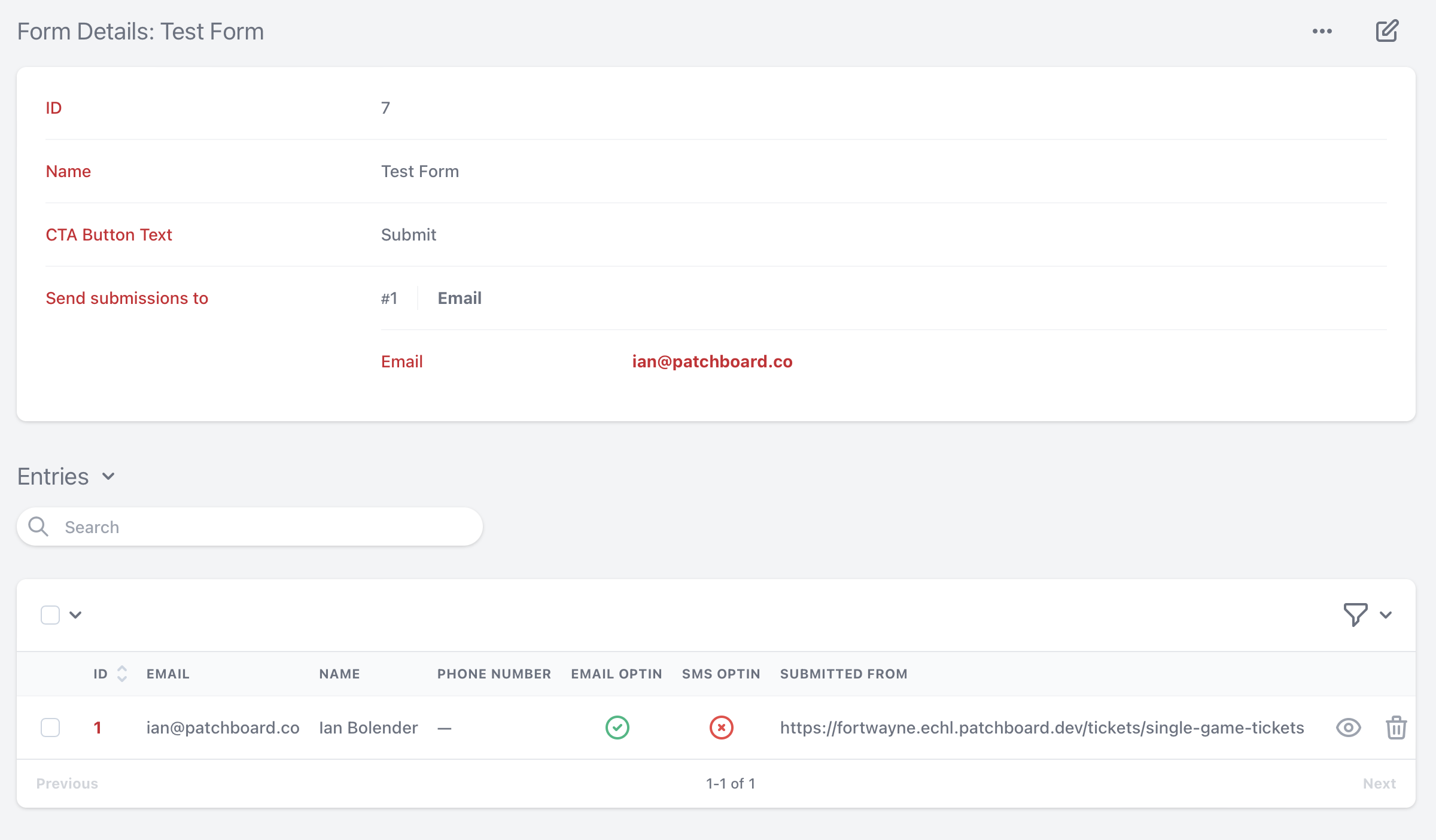Click the 1-1 of 1 pagination text

click(x=731, y=783)
